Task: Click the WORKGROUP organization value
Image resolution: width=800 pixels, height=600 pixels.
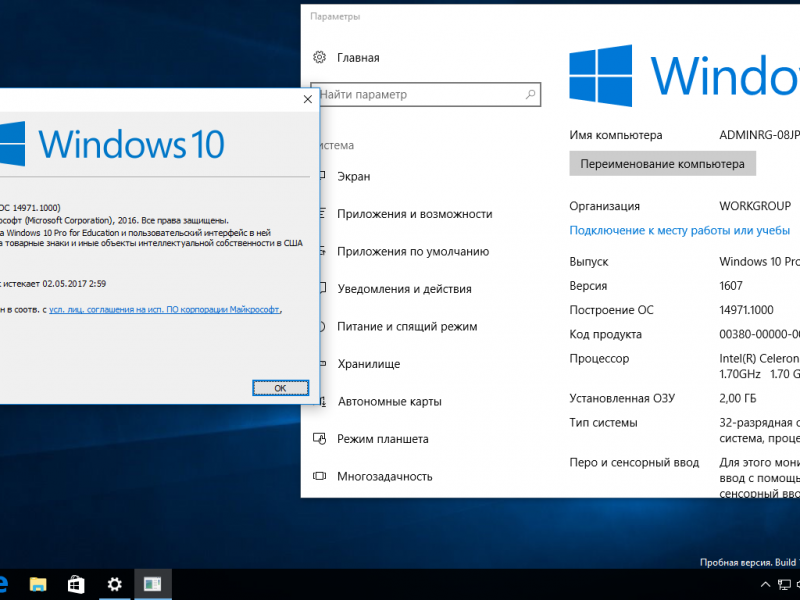Action: [755, 206]
